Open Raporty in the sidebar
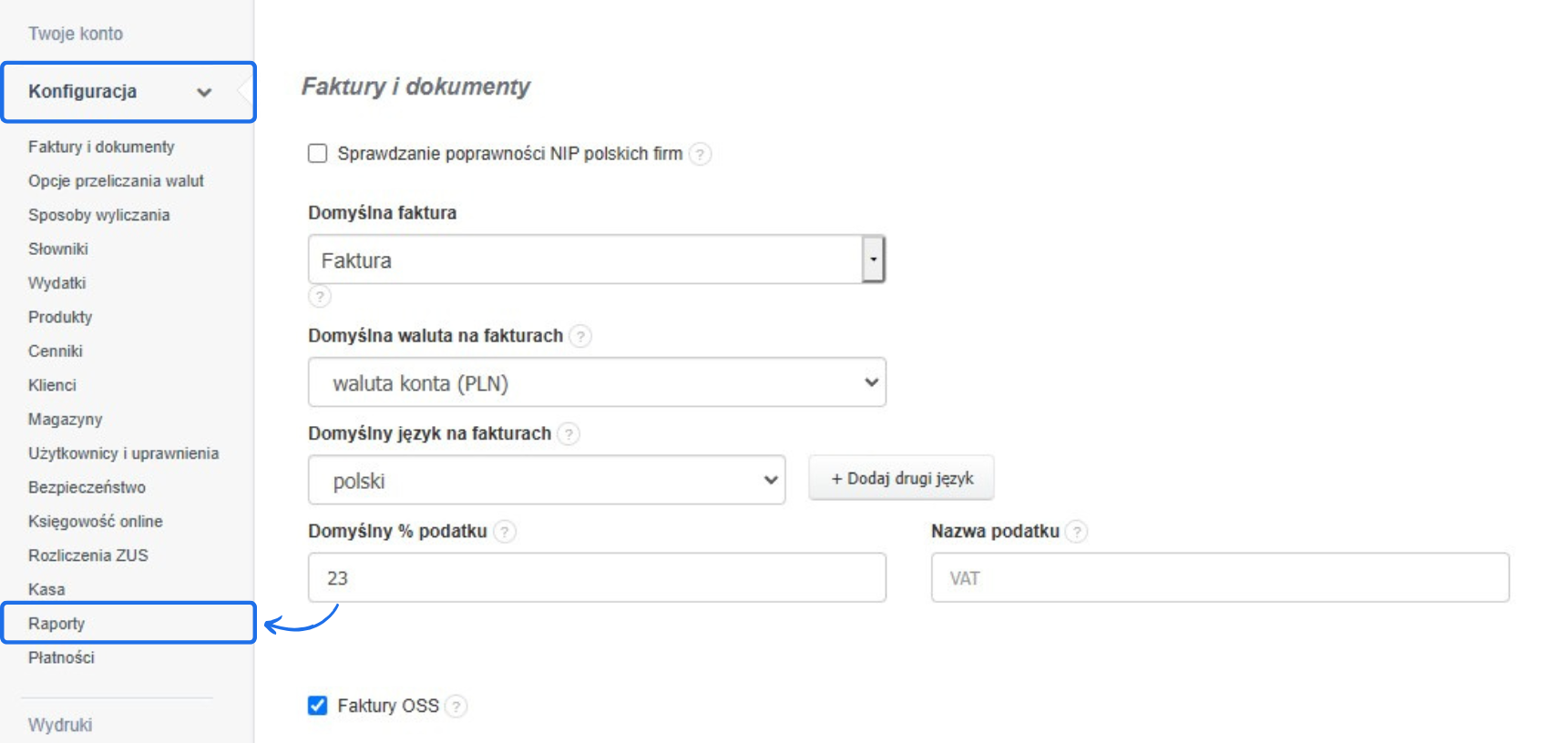Image resolution: width=1568 pixels, height=743 pixels. coord(56,624)
